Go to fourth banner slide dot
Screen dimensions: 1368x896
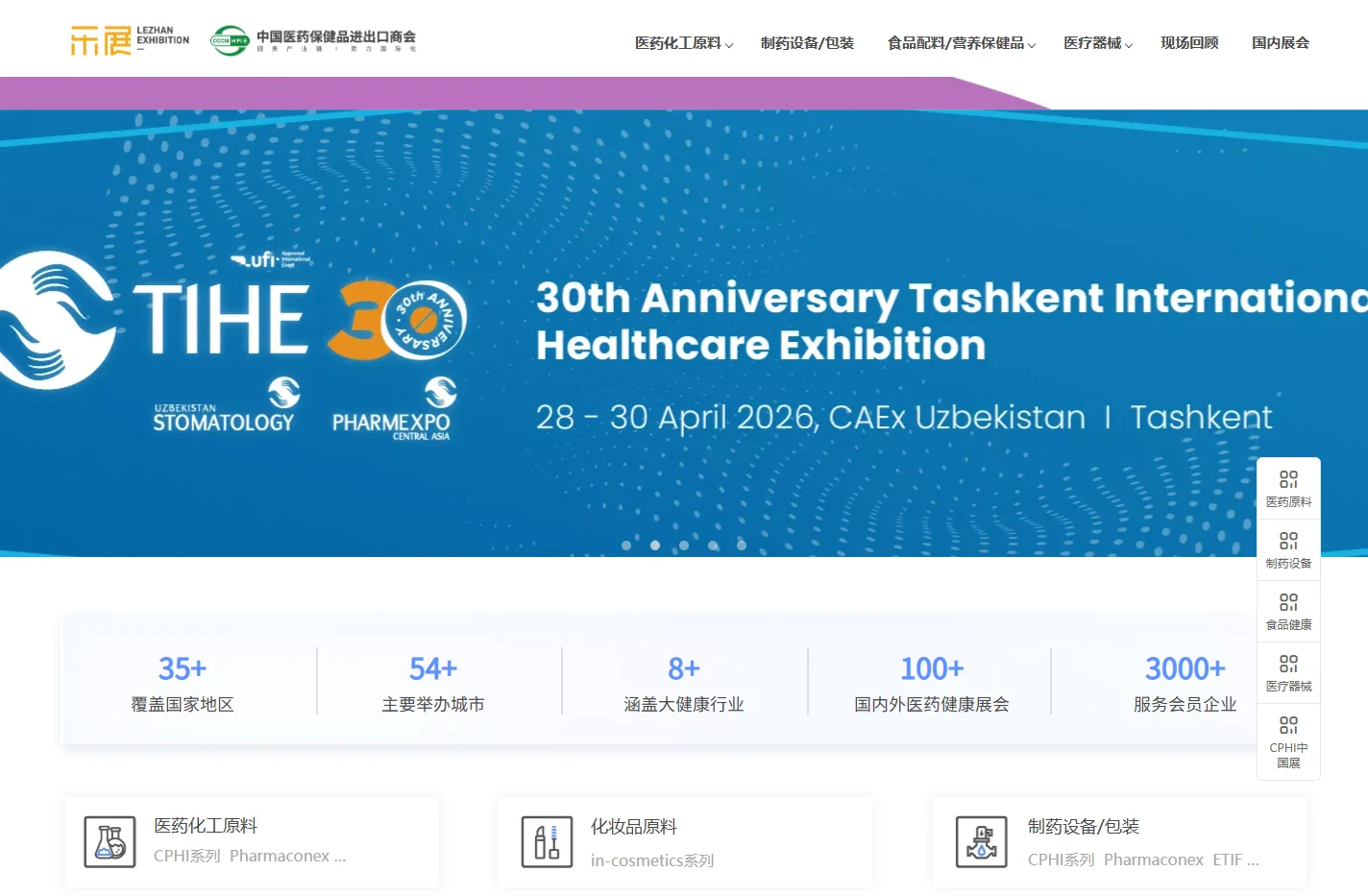713,545
